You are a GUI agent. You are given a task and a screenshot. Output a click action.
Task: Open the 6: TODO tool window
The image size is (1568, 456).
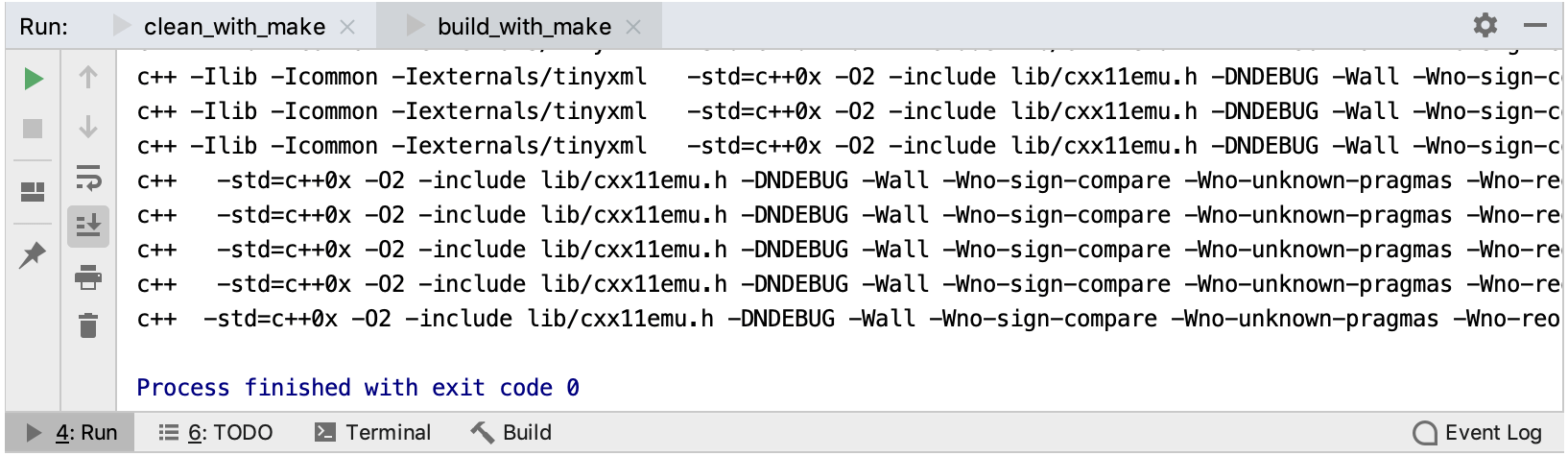(216, 433)
